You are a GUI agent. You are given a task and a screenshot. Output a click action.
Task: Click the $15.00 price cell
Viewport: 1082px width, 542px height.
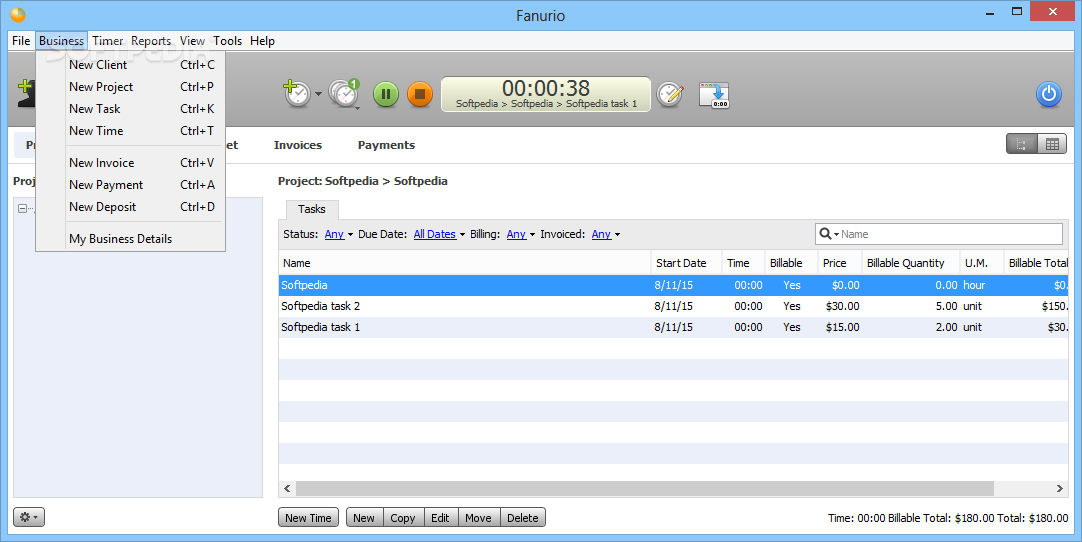click(x=842, y=327)
